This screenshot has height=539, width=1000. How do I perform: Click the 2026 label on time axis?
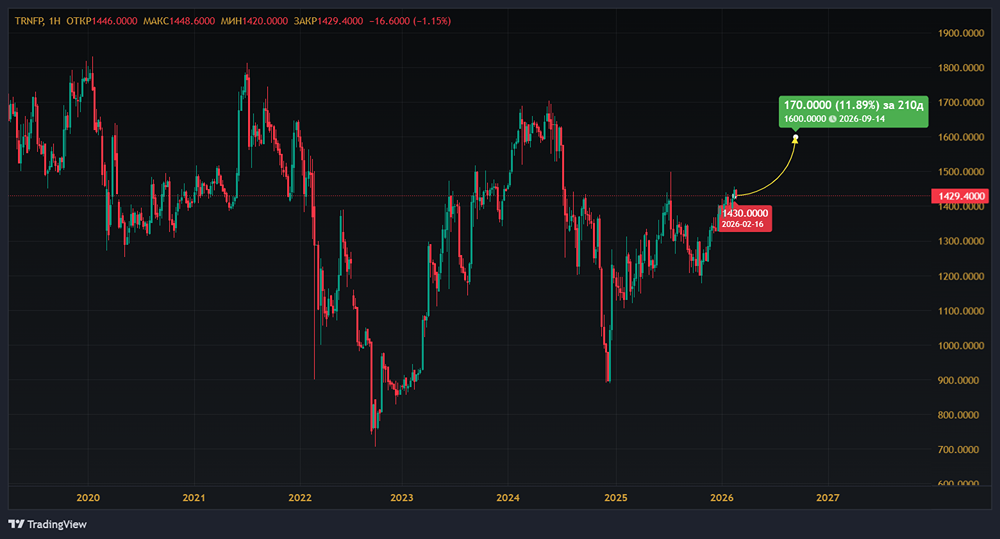point(722,497)
